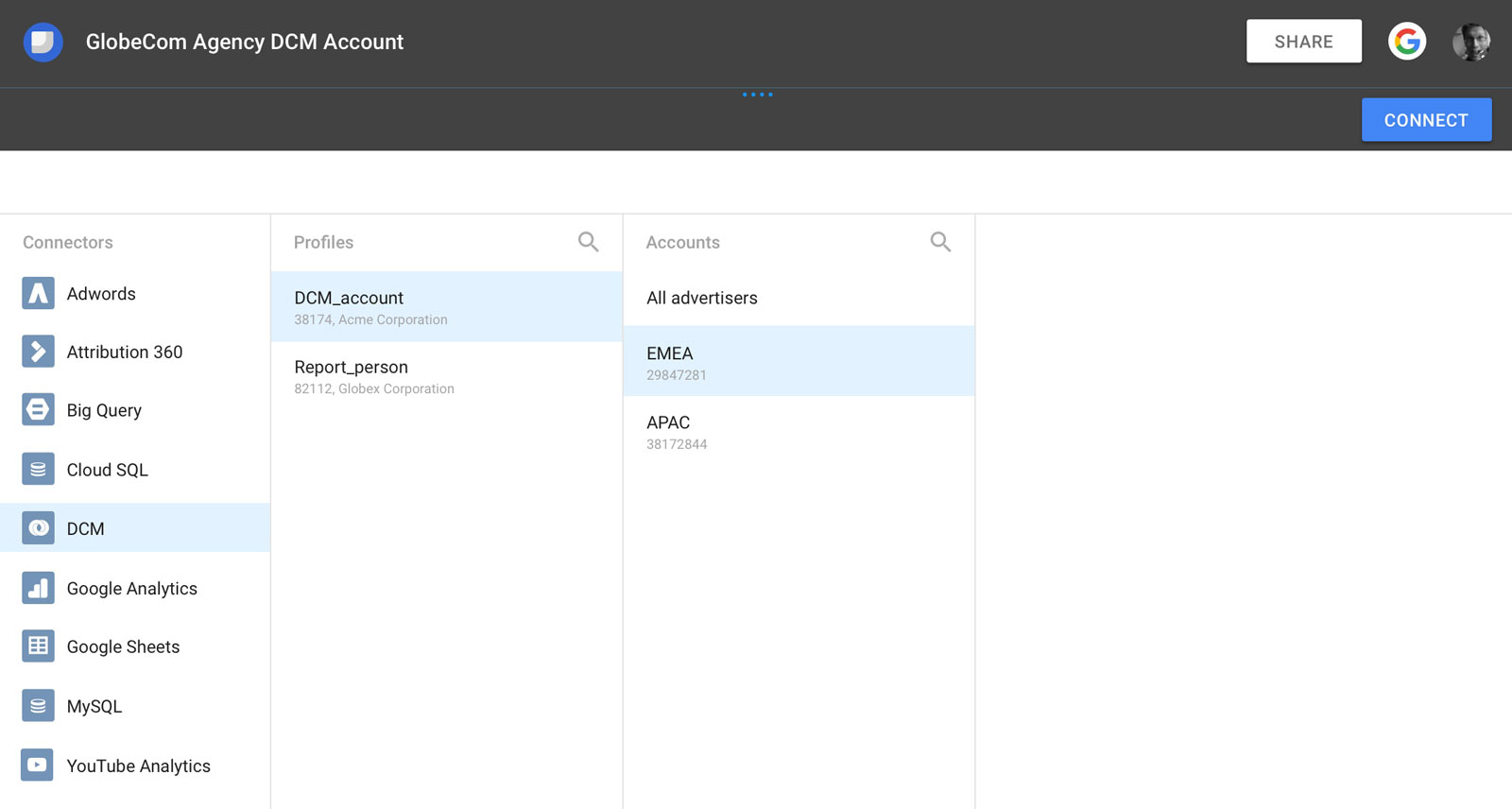Click the Data Studio logo icon
The height and width of the screenshot is (809, 1512).
[43, 43]
